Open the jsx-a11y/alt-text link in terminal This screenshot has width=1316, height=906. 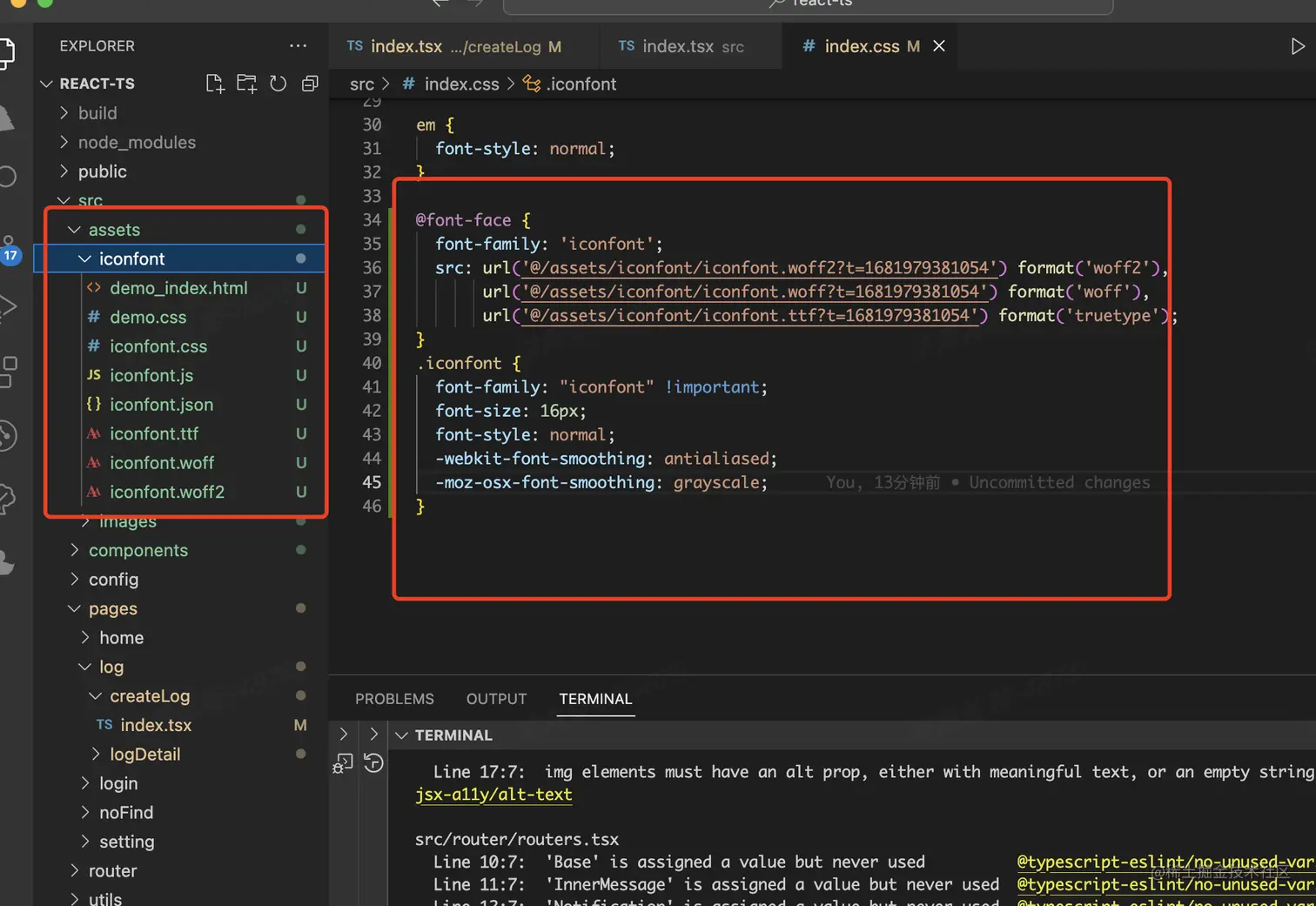tap(493, 795)
